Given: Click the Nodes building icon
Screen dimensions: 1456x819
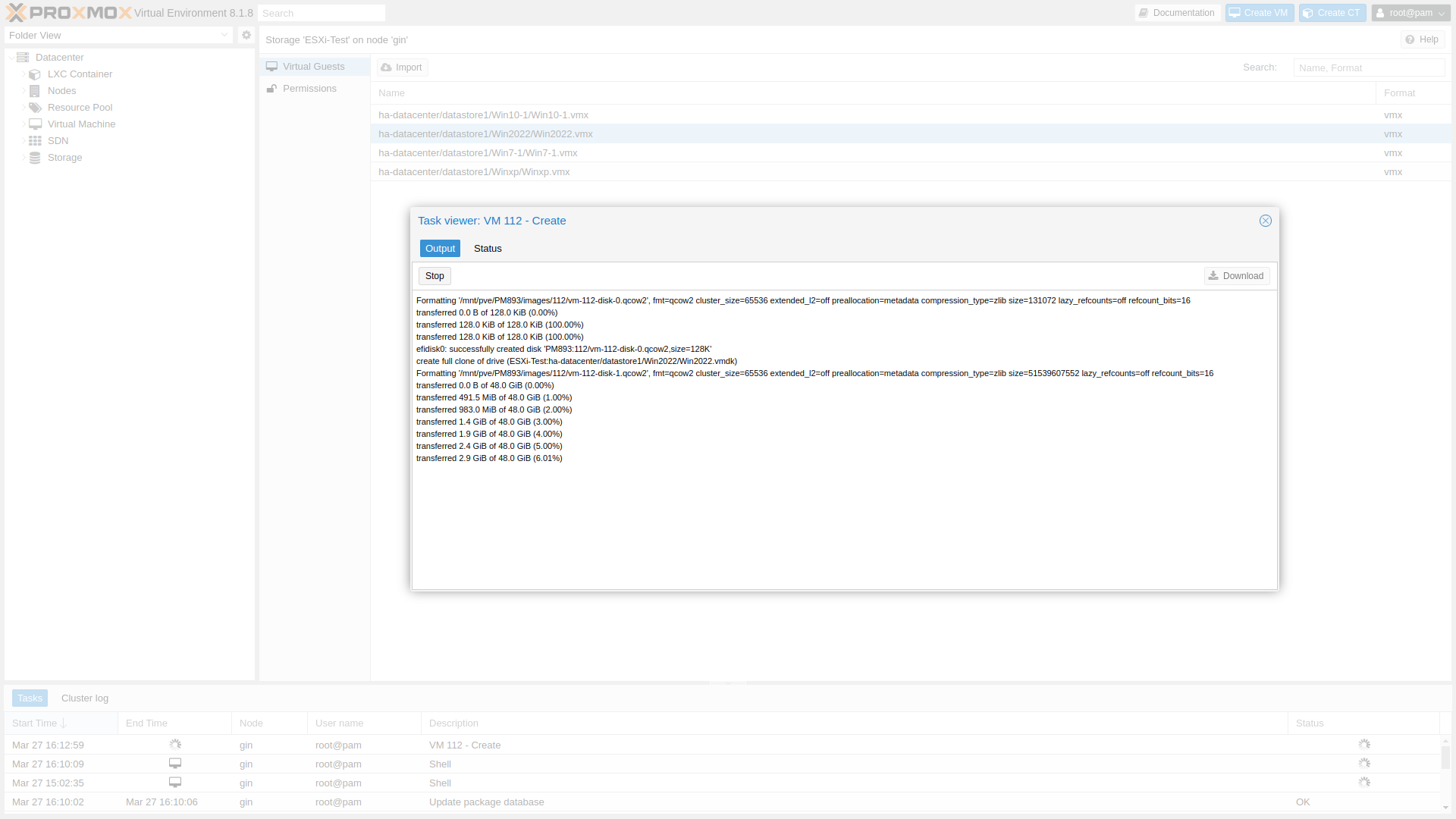Looking at the screenshot, I should [35, 91].
